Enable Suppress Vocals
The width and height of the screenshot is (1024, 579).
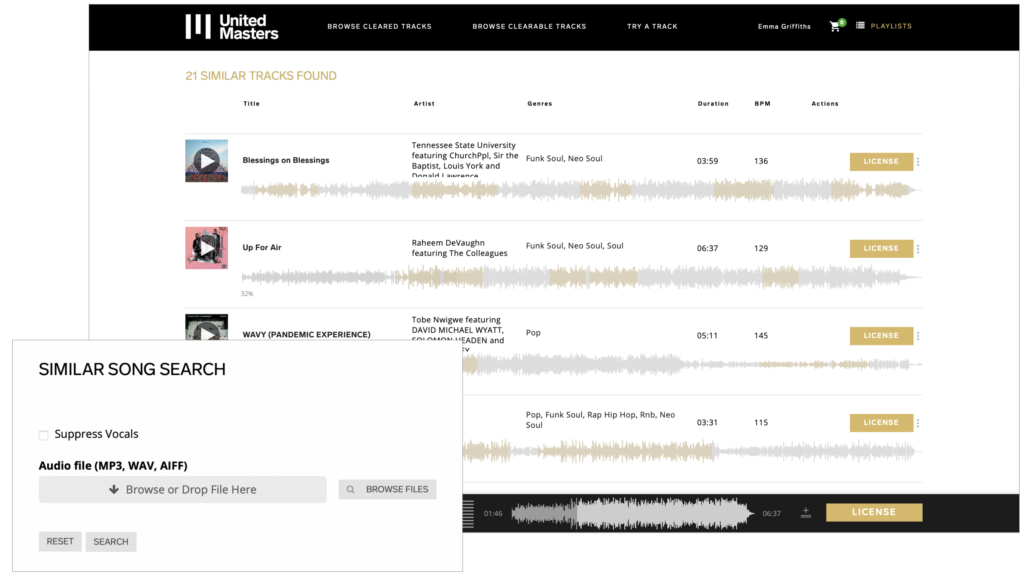[43, 434]
